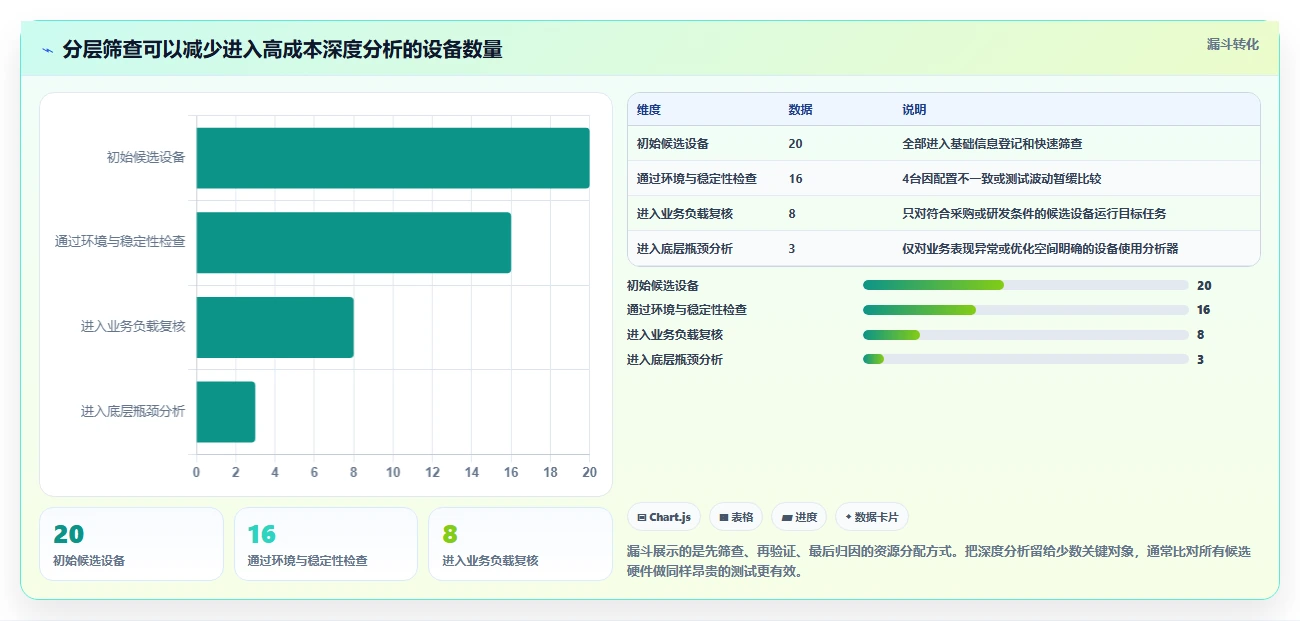Select the 进度 chip
This screenshot has height=621, width=1300.
(799, 517)
